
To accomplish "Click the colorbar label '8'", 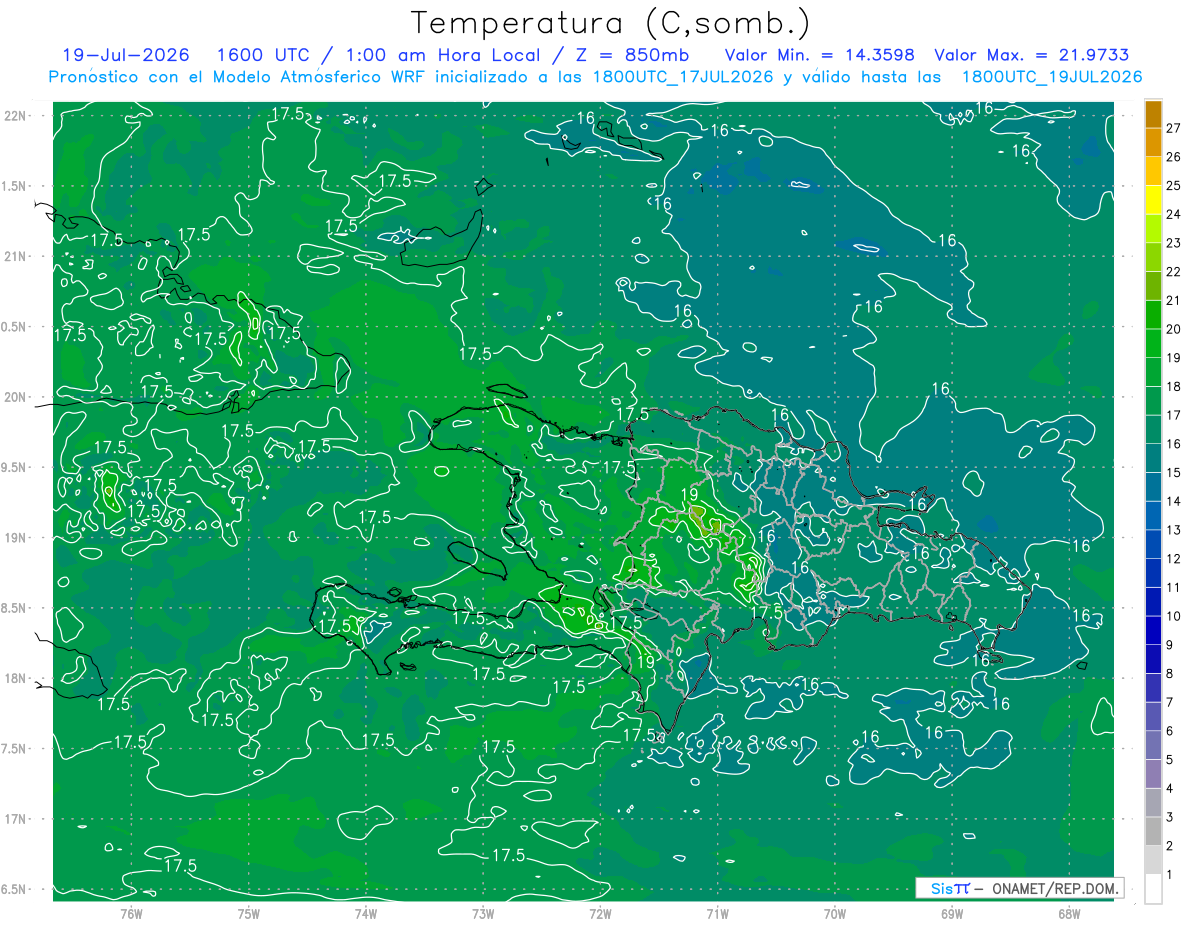I will click(1170, 674).
